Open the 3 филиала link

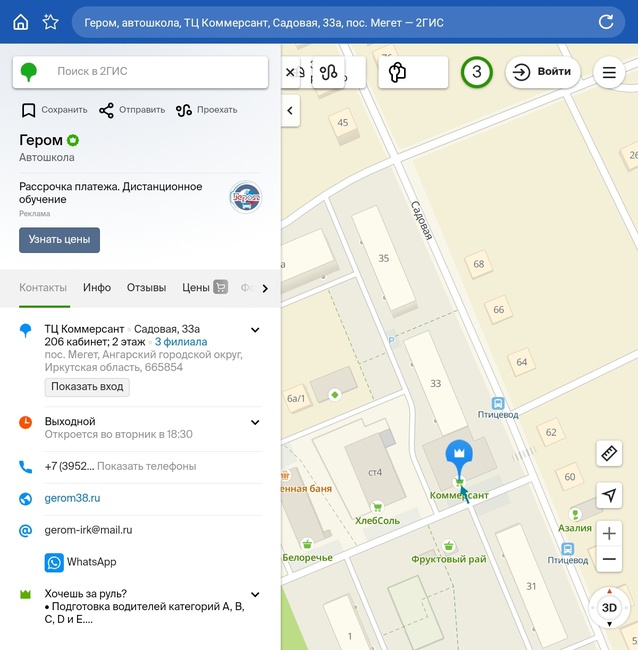coord(181,342)
